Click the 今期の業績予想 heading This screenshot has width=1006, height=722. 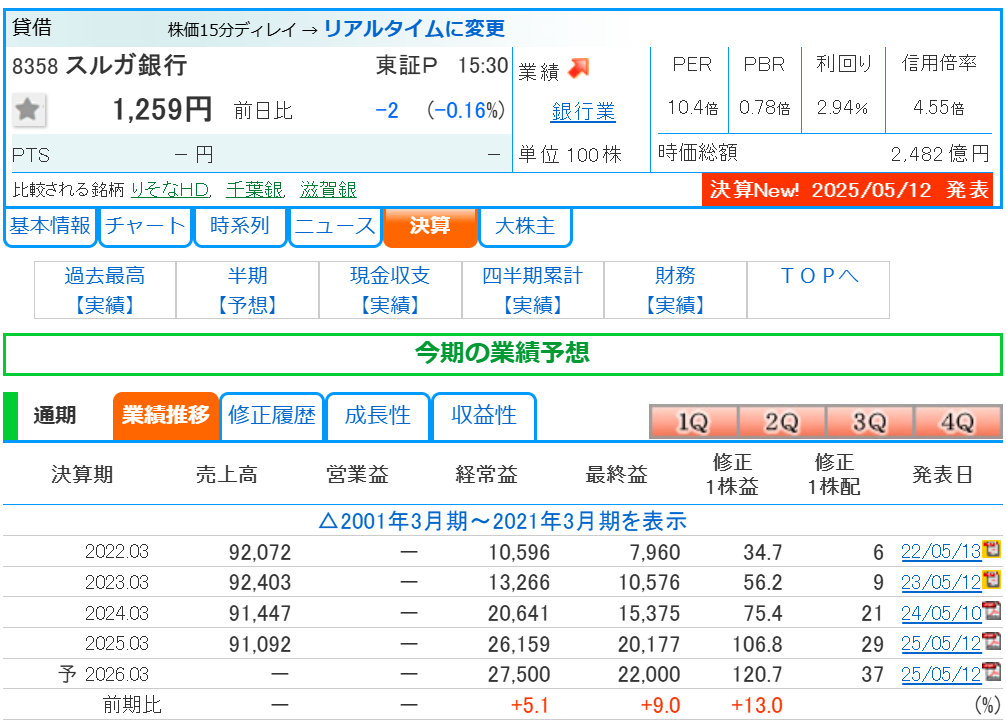click(502, 352)
